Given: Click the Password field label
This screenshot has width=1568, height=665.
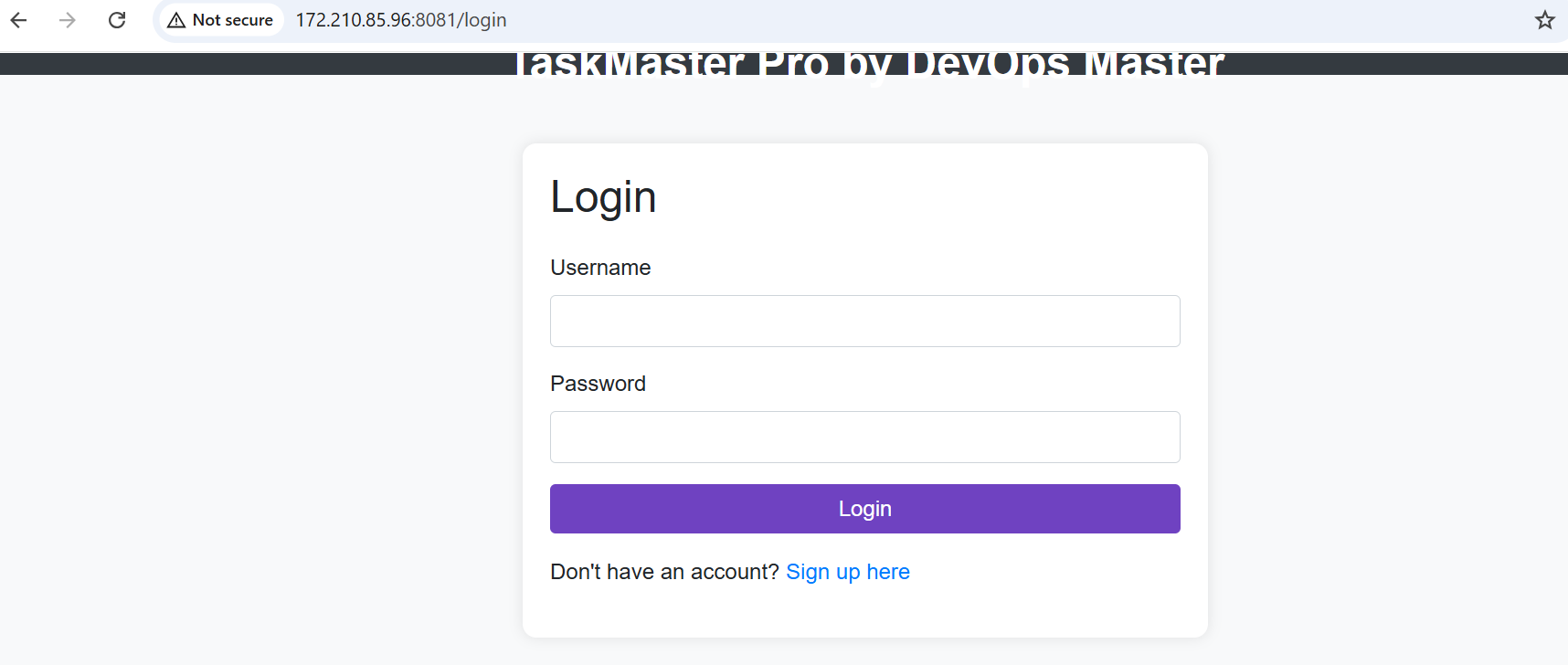Looking at the screenshot, I should point(598,383).
